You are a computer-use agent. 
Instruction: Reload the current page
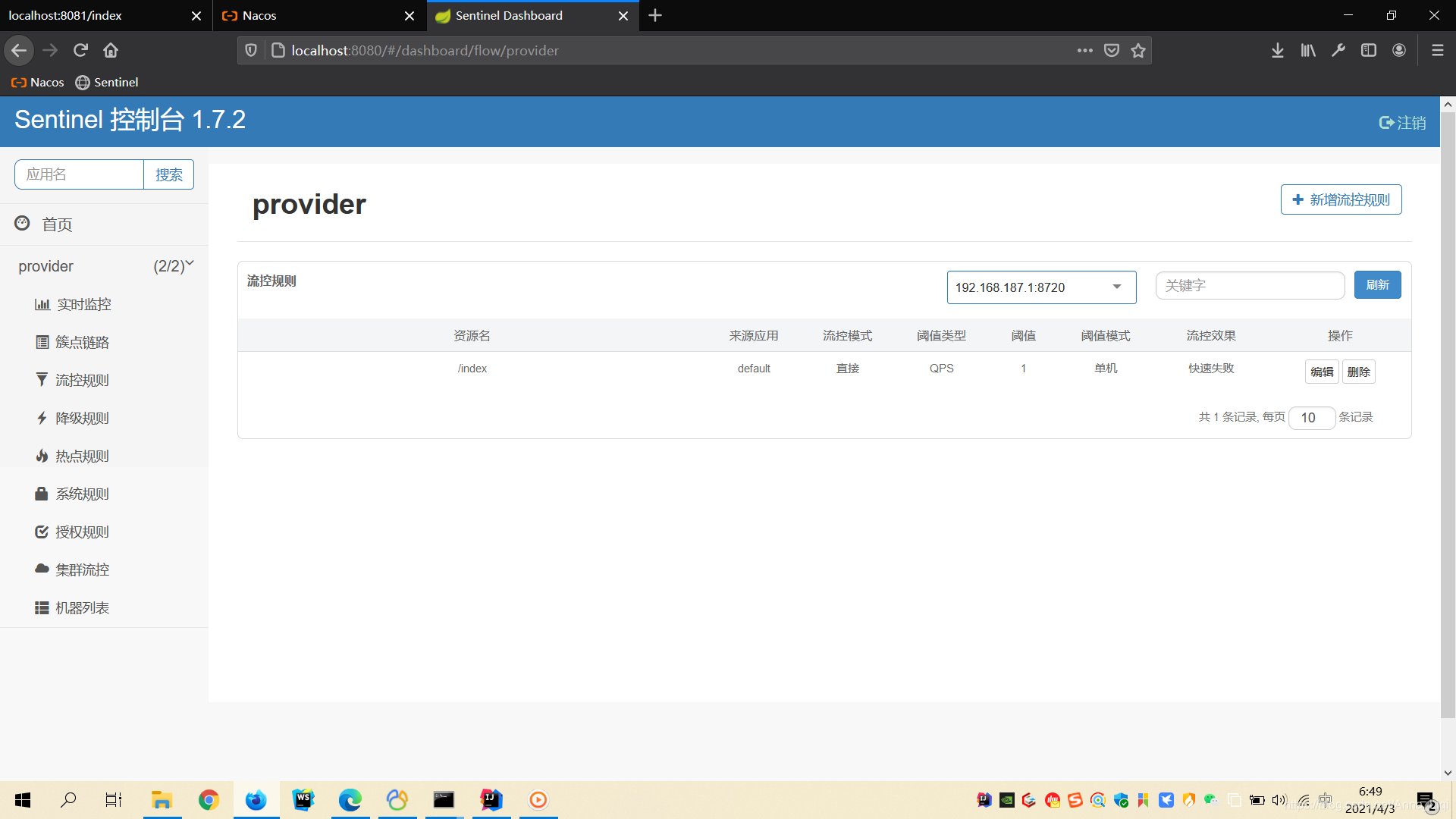(80, 50)
